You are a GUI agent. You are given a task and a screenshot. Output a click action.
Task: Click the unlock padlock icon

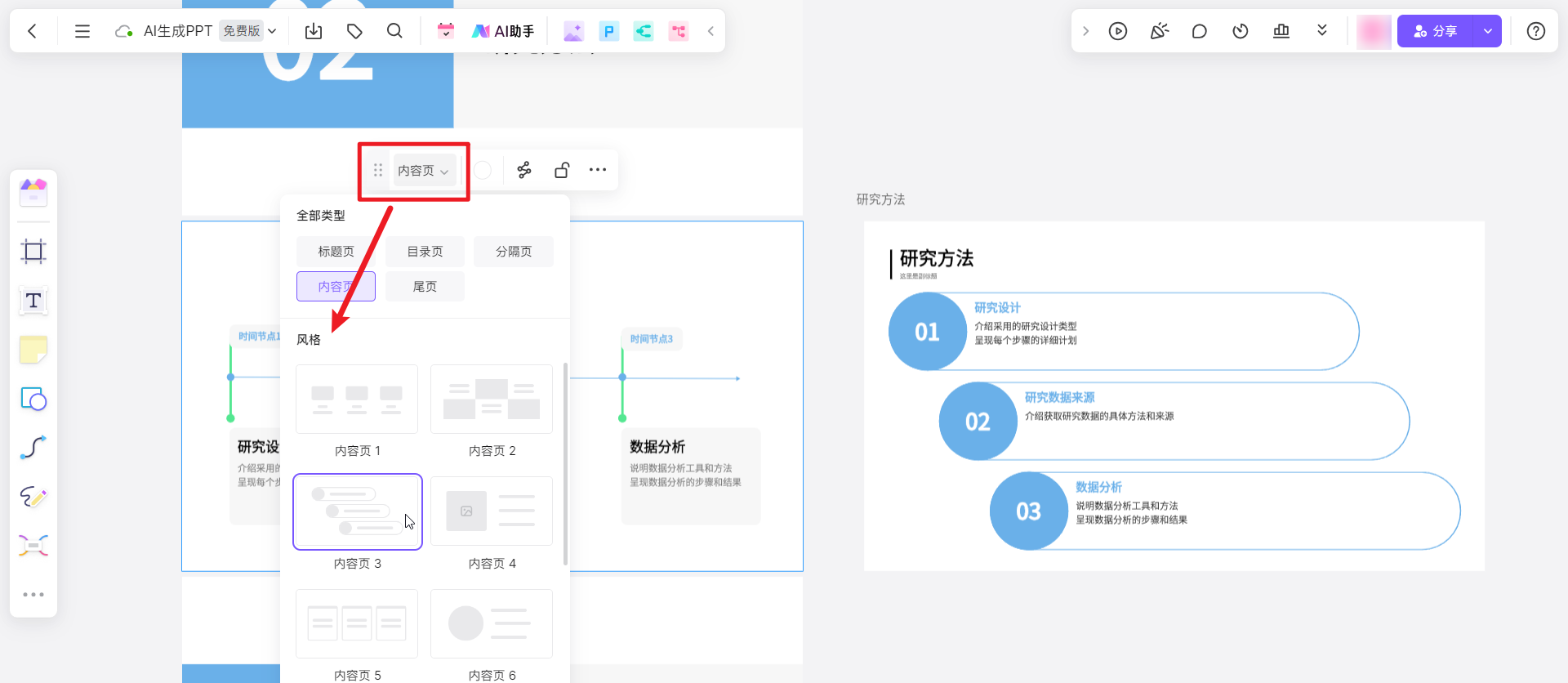click(562, 170)
